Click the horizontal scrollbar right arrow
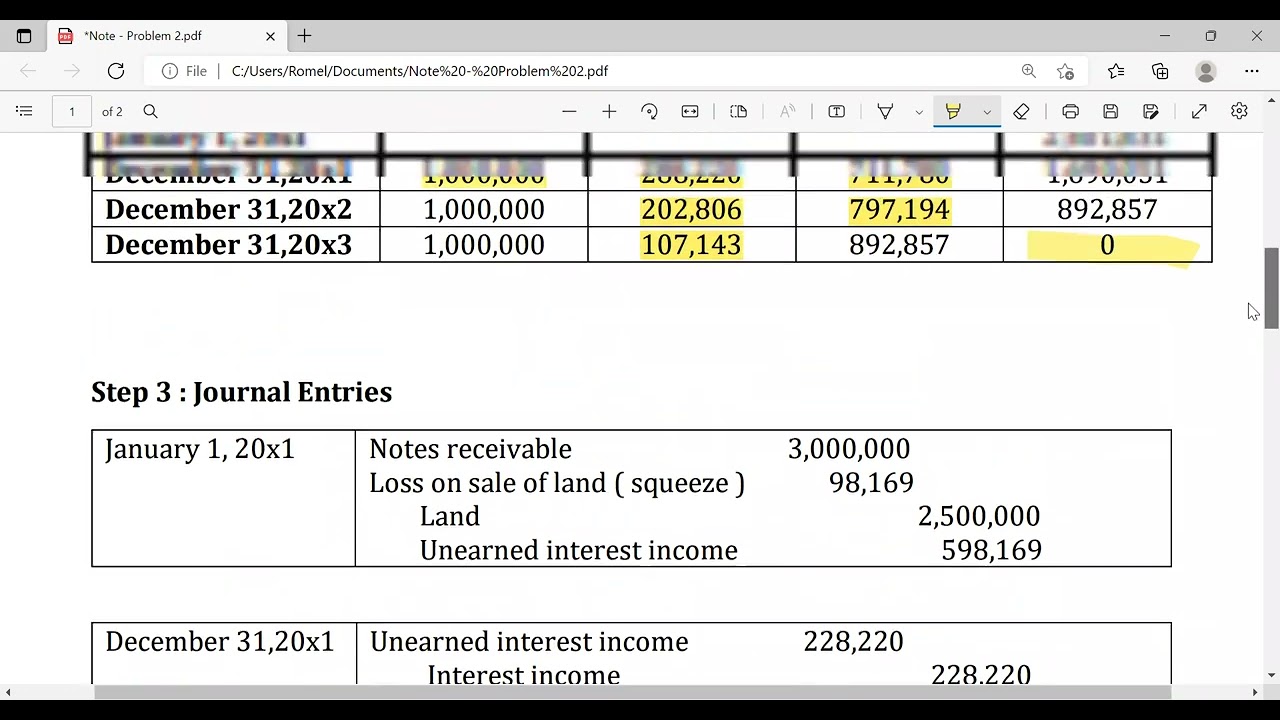This screenshot has height=720, width=1280. (x=1255, y=691)
